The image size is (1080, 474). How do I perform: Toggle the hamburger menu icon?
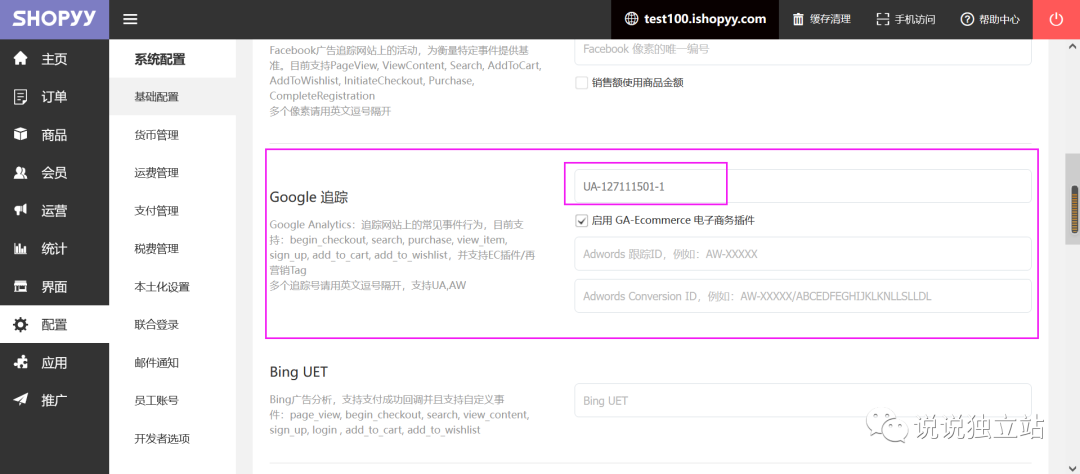coord(130,19)
